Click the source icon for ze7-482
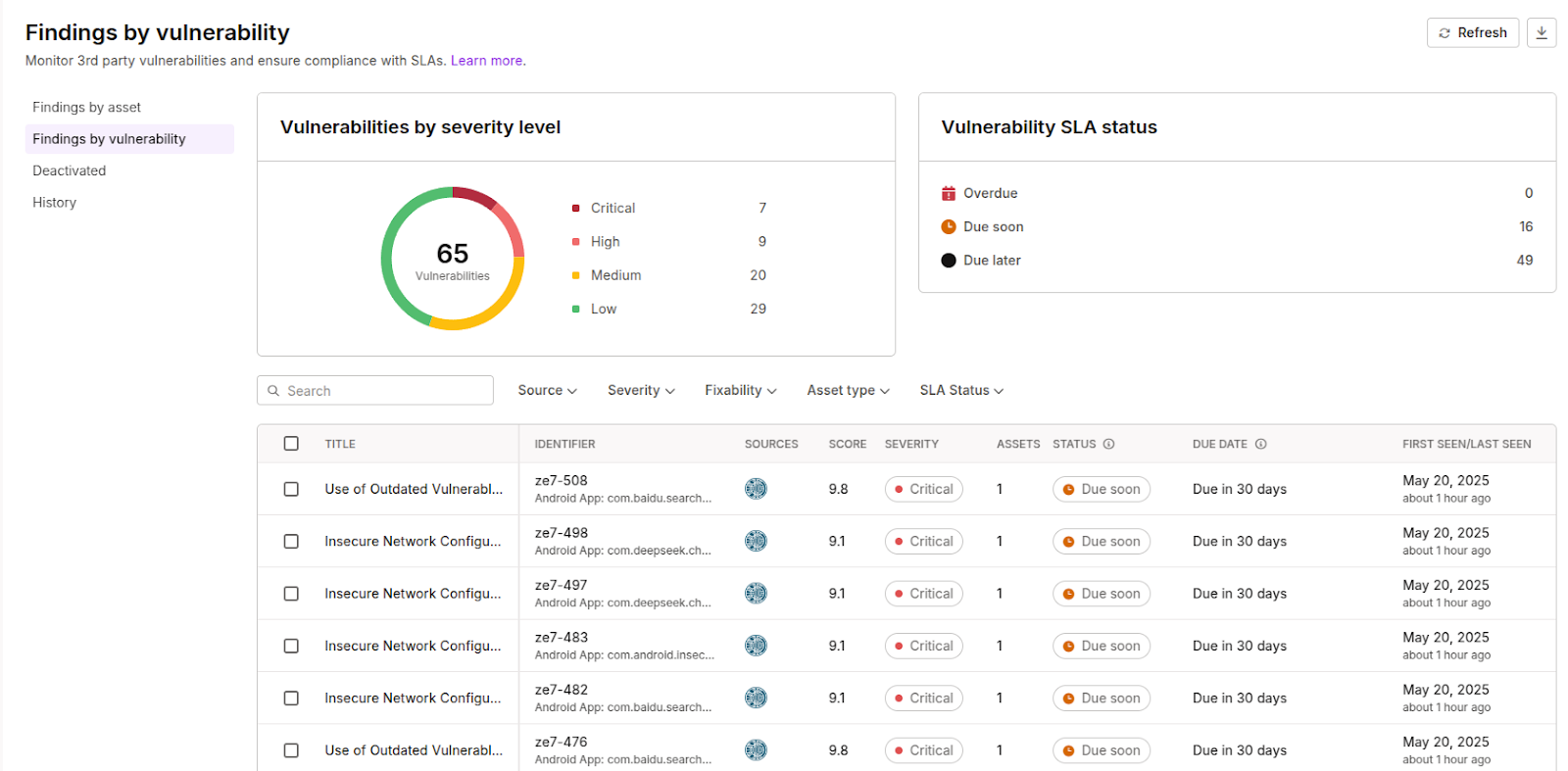This screenshot has height=771, width=1568. tap(756, 698)
